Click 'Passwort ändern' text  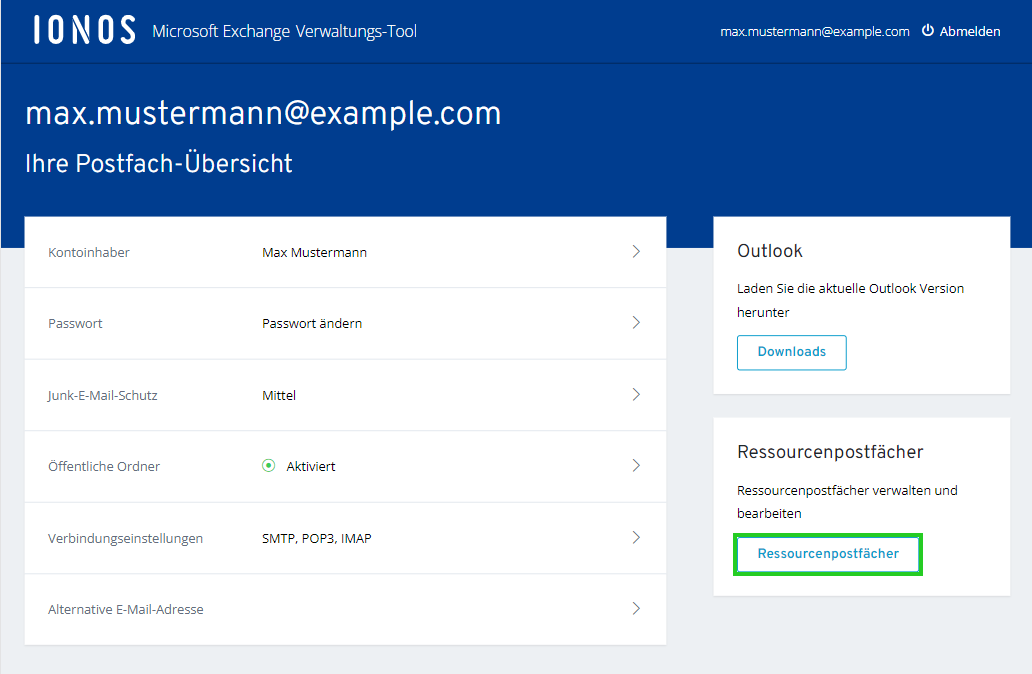pos(312,323)
